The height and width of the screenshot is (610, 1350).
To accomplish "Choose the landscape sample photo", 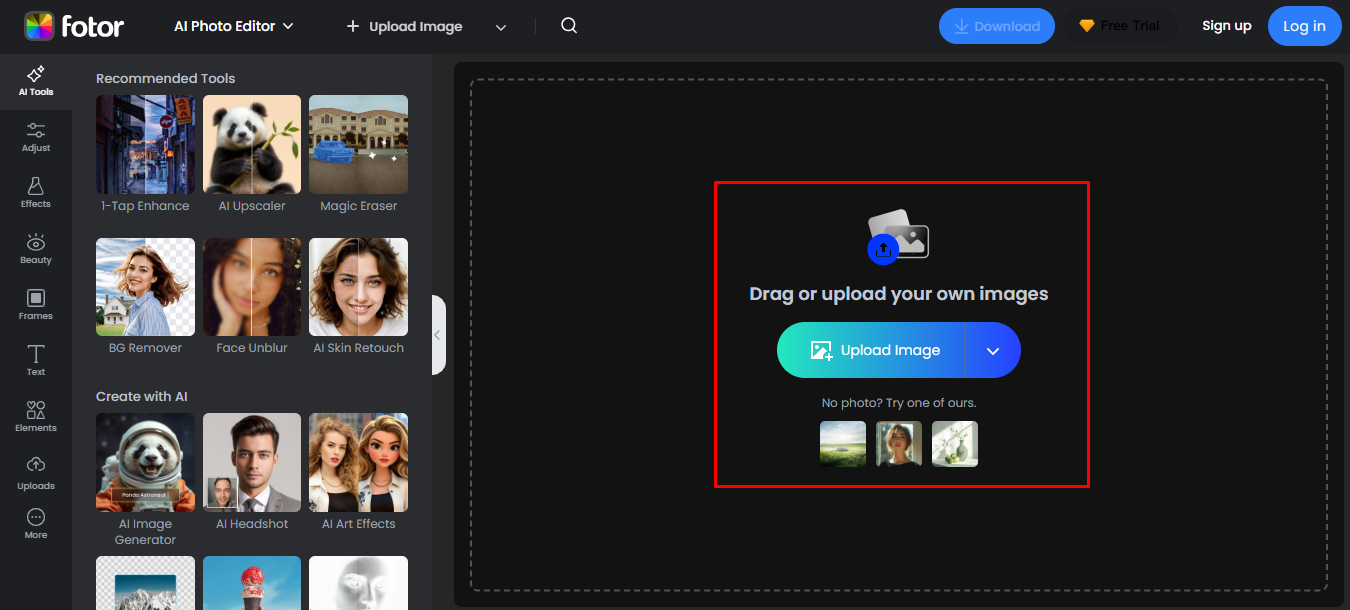I will coord(843,444).
